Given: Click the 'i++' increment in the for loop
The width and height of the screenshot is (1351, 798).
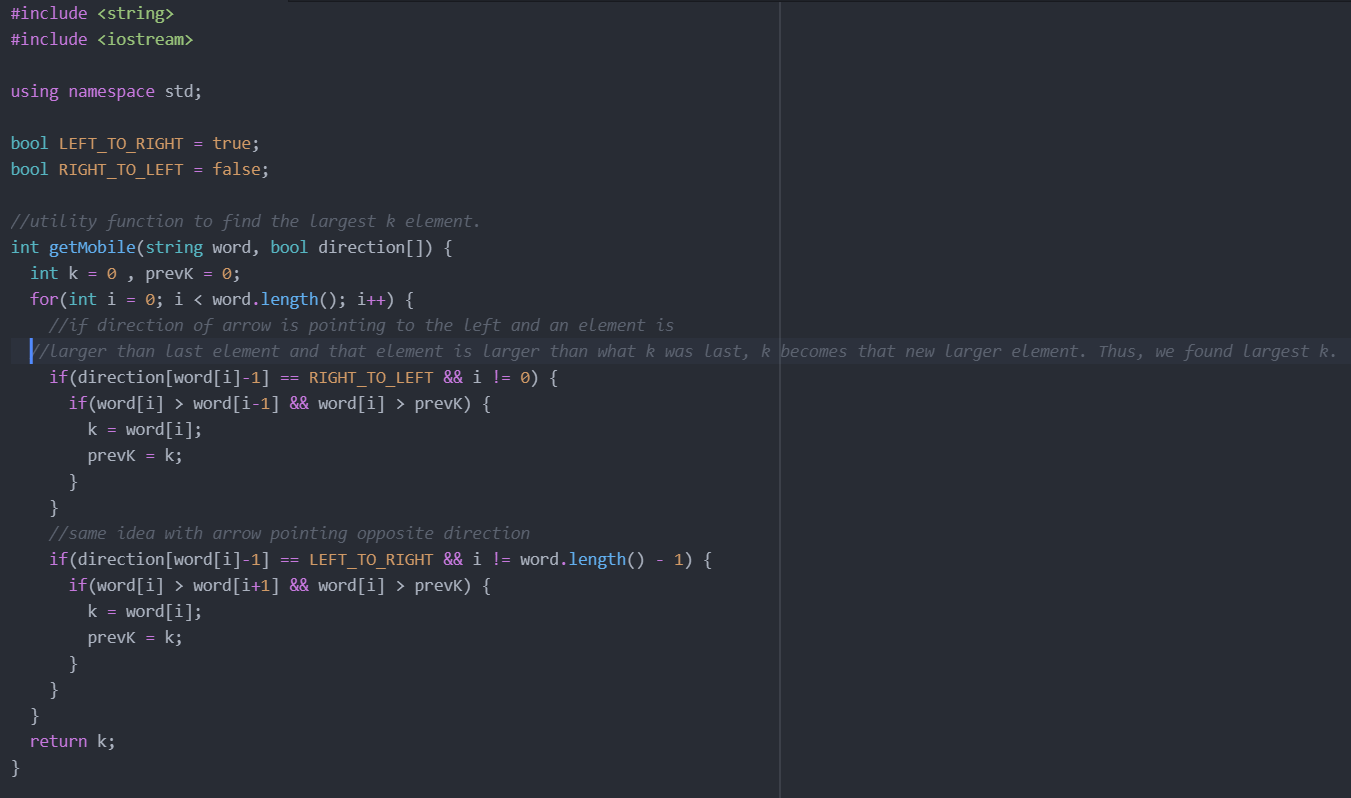Looking at the screenshot, I should (x=371, y=300).
